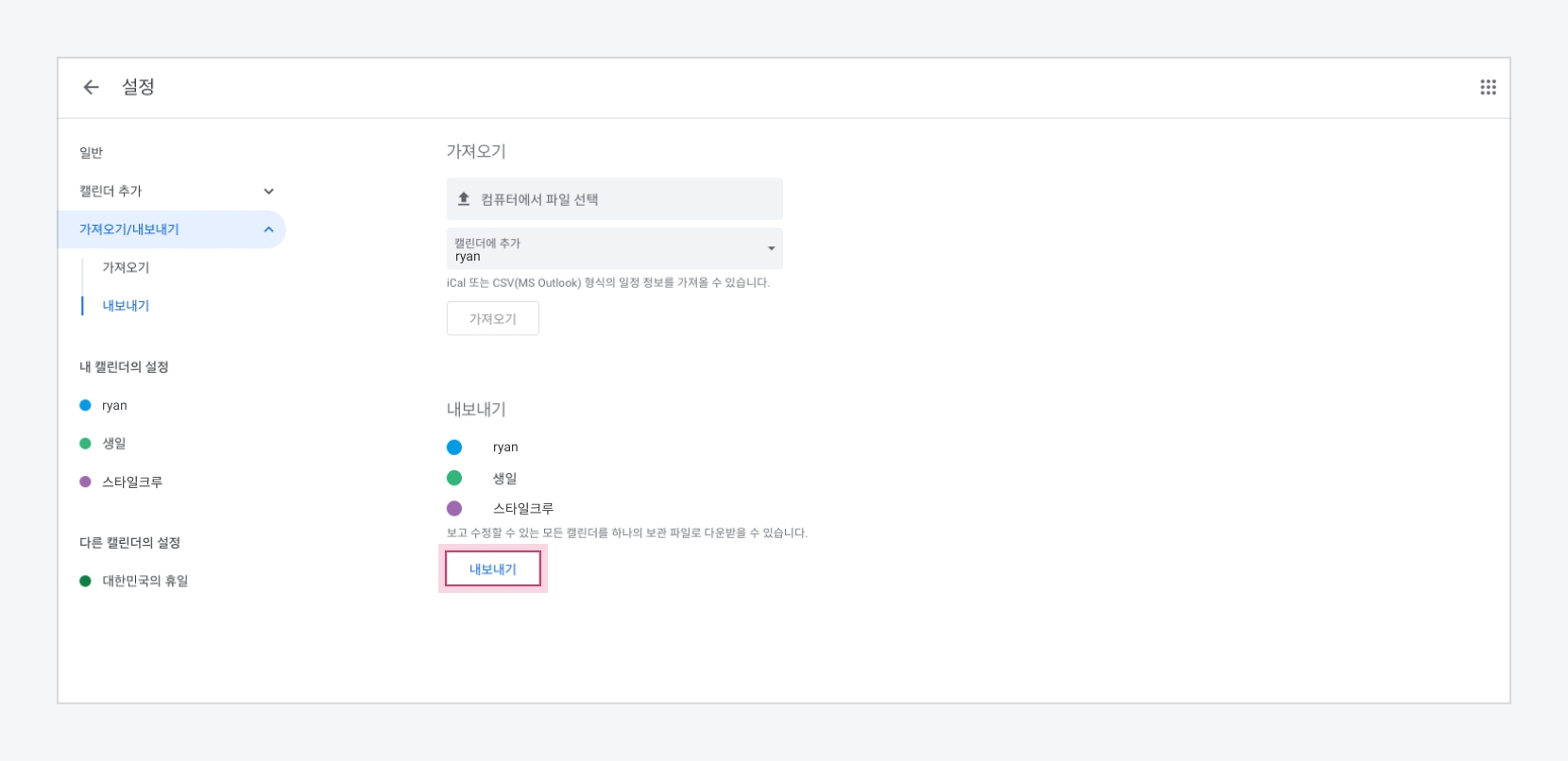
Task: Click the upload icon beside 컴퓨터에서 파일 선택
Action: pyautogui.click(x=464, y=199)
